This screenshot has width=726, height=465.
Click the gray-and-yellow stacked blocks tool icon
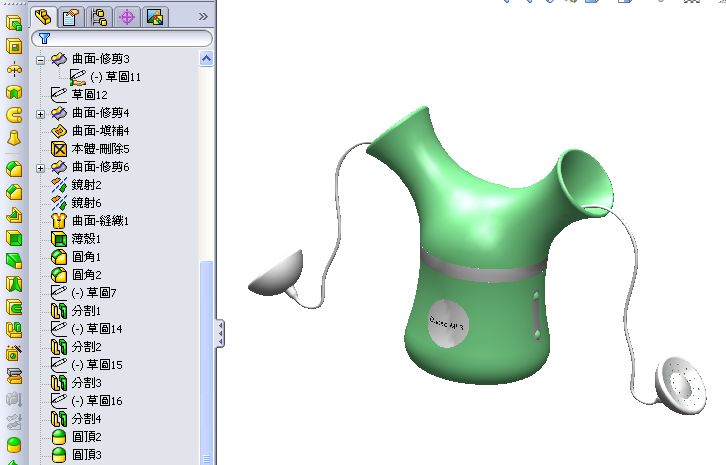14,376
